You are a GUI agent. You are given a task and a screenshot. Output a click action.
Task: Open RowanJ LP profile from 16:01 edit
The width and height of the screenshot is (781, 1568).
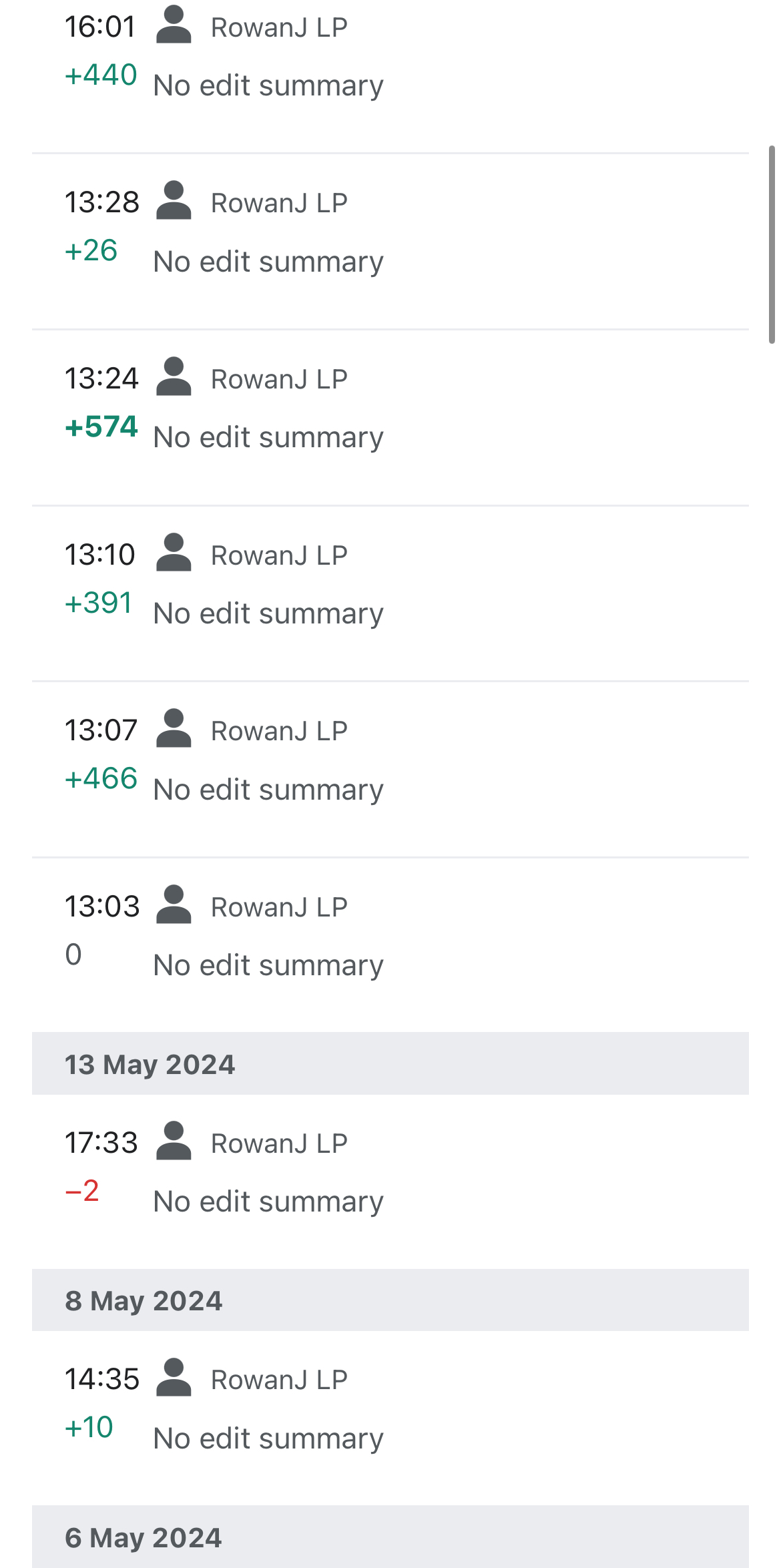279,27
